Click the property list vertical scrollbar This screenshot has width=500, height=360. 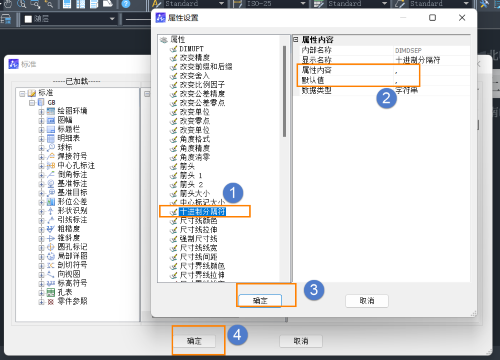(284, 91)
